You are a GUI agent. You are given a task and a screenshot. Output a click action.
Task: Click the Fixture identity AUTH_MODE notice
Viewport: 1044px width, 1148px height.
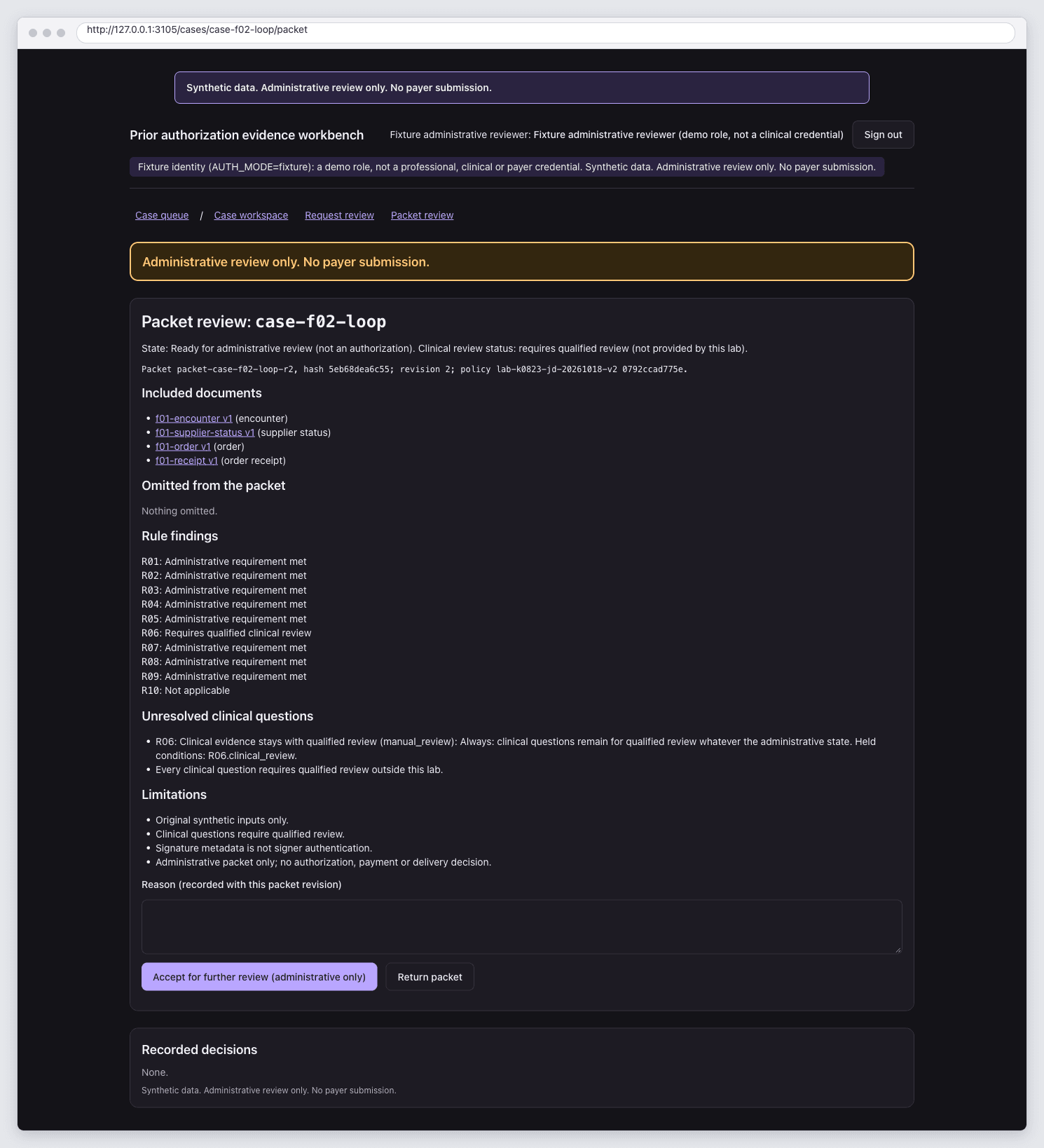click(507, 167)
